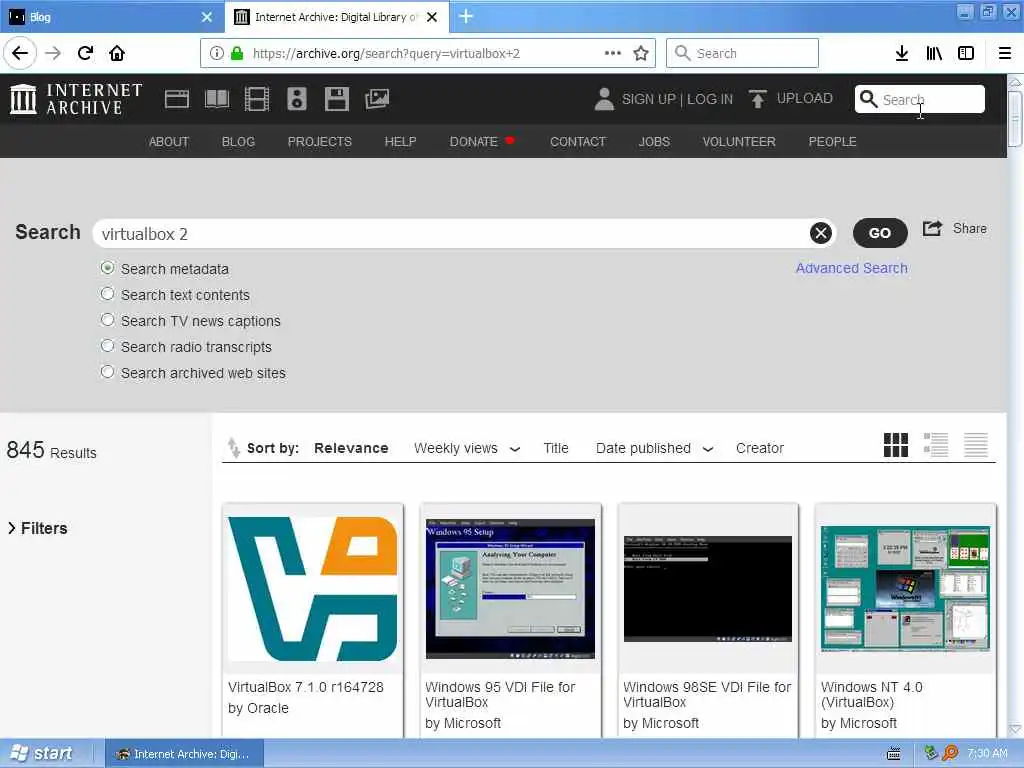Viewport: 1024px width, 768px height.
Task: Open the Firefox hamburger menu
Action: coord(1005,54)
